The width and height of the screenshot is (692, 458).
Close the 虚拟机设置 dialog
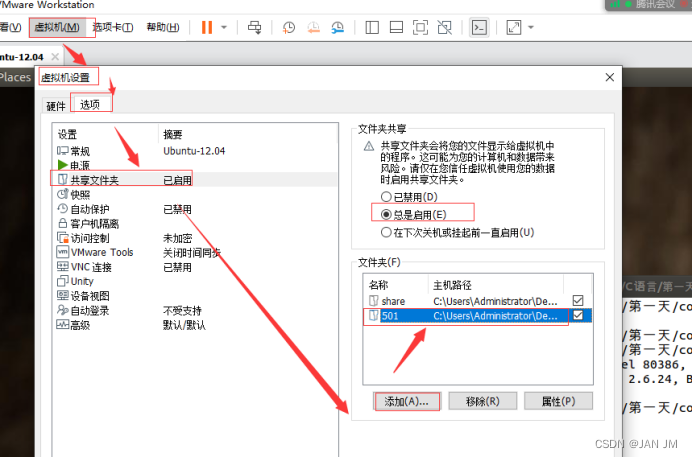[x=609, y=77]
